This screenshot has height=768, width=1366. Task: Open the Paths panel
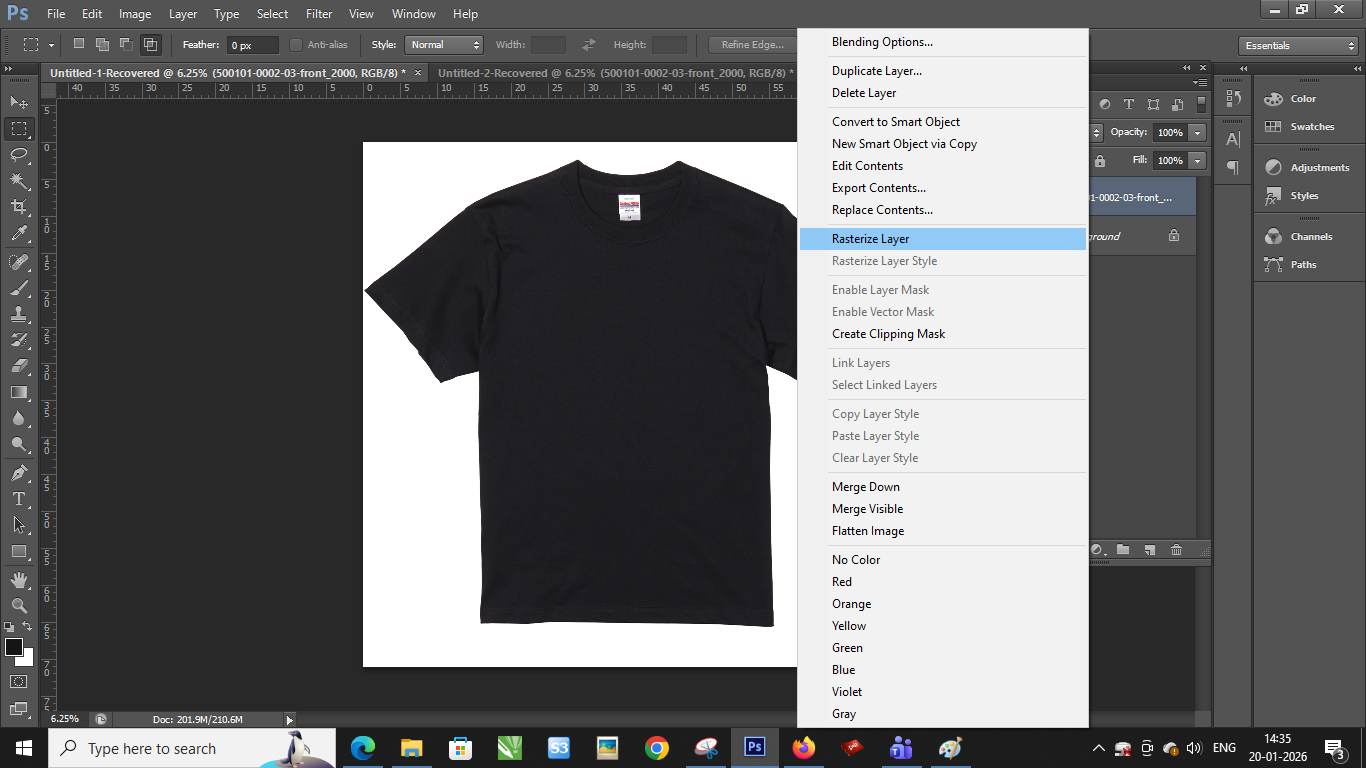1303,265
